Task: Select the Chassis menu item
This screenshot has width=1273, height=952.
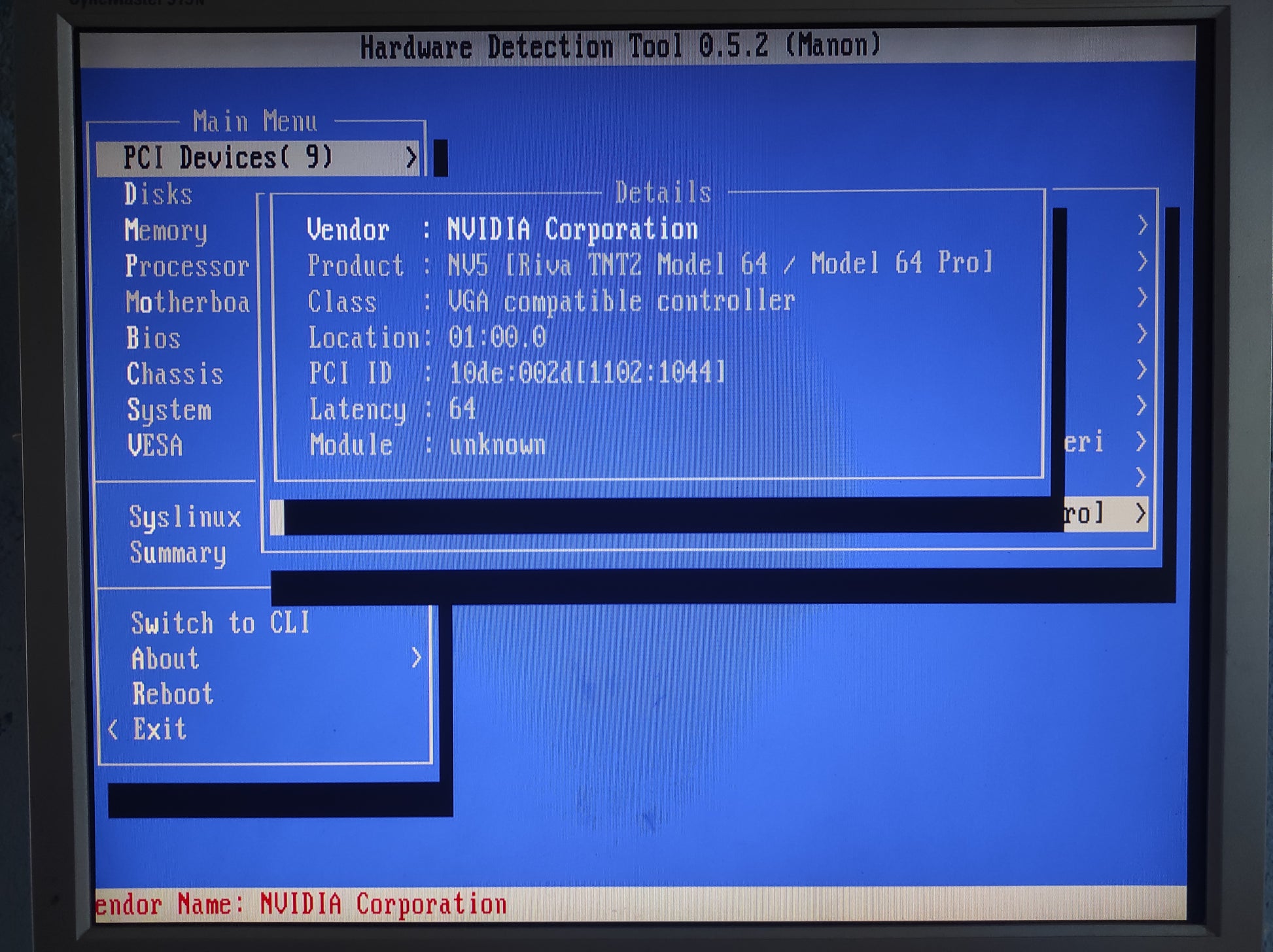Action: click(175, 374)
